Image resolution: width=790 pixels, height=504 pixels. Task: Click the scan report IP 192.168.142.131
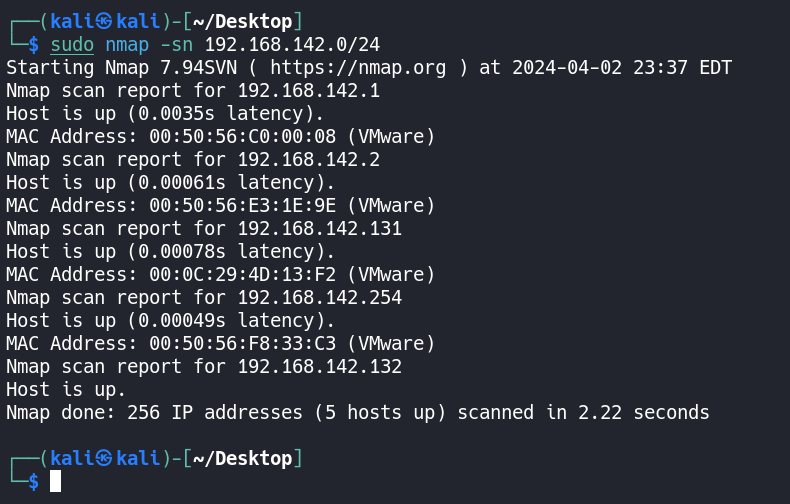pos(319,228)
